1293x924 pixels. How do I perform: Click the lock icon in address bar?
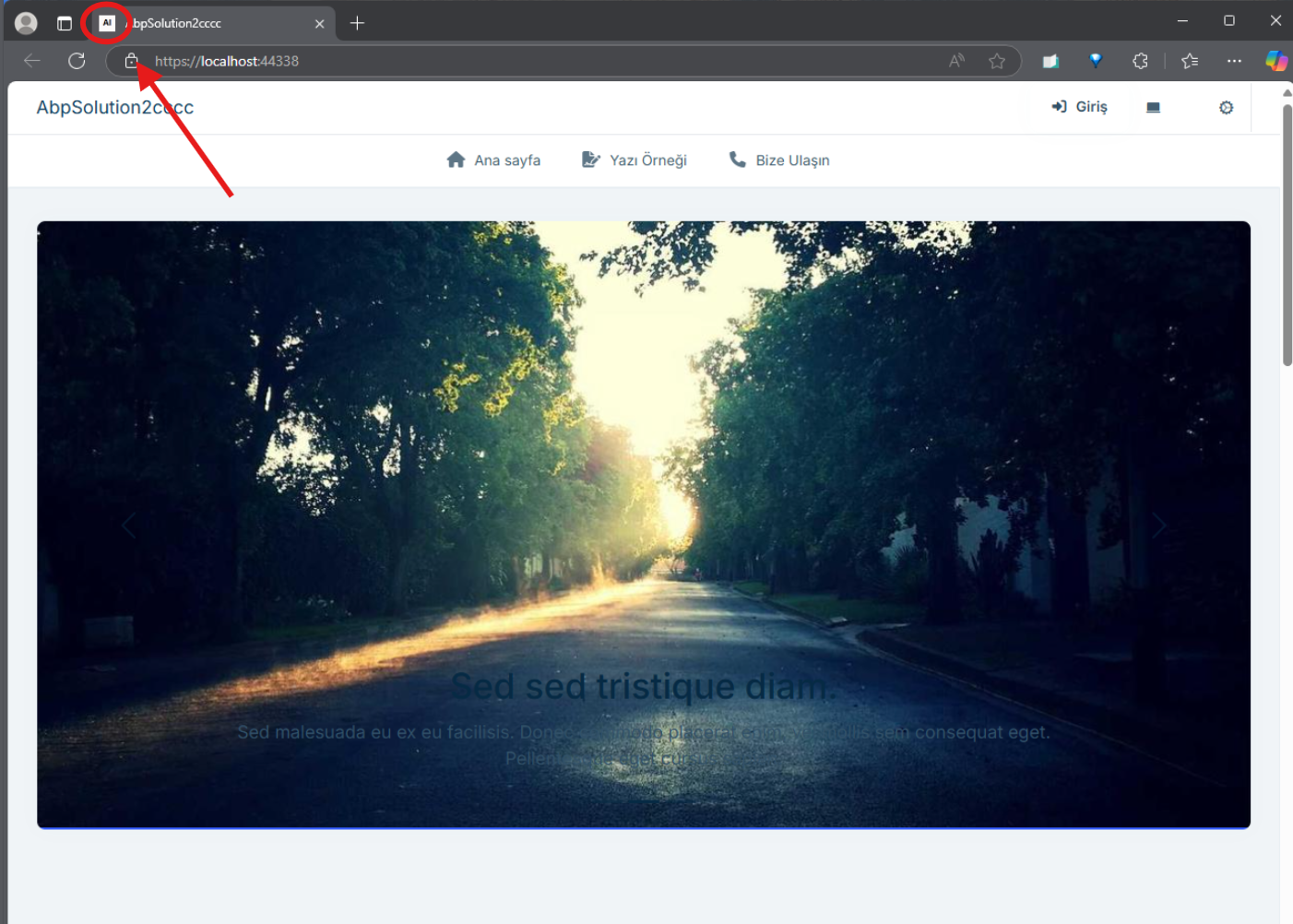pyautogui.click(x=131, y=61)
